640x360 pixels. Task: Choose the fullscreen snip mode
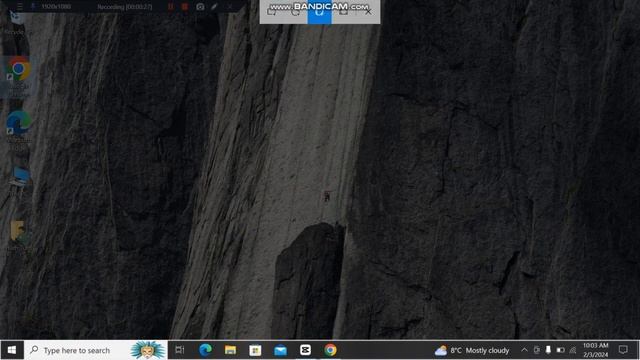pos(343,12)
